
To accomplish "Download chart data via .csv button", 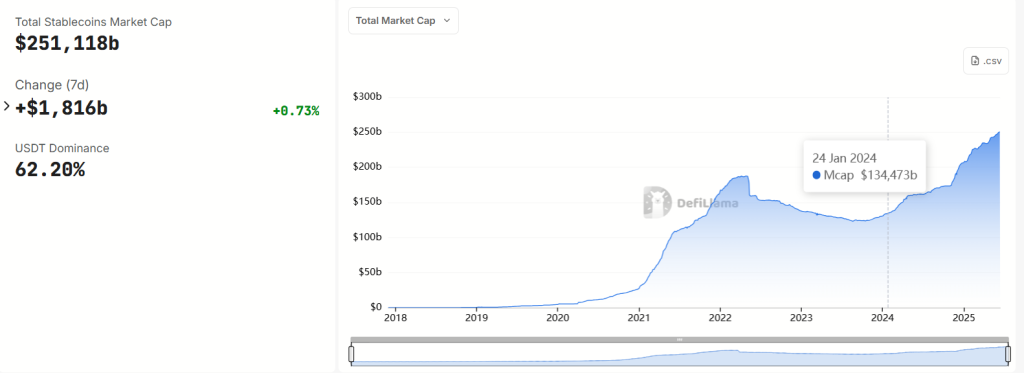I will click(x=985, y=61).
